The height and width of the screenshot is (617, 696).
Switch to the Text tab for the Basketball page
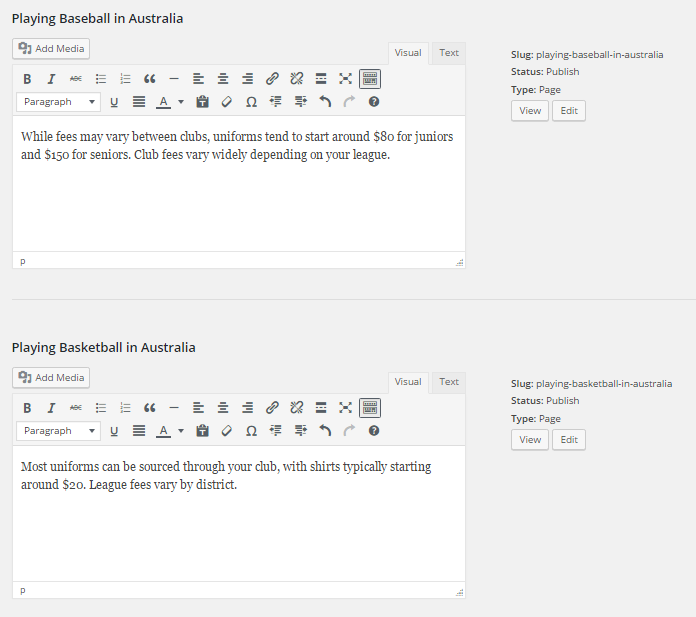tap(449, 382)
